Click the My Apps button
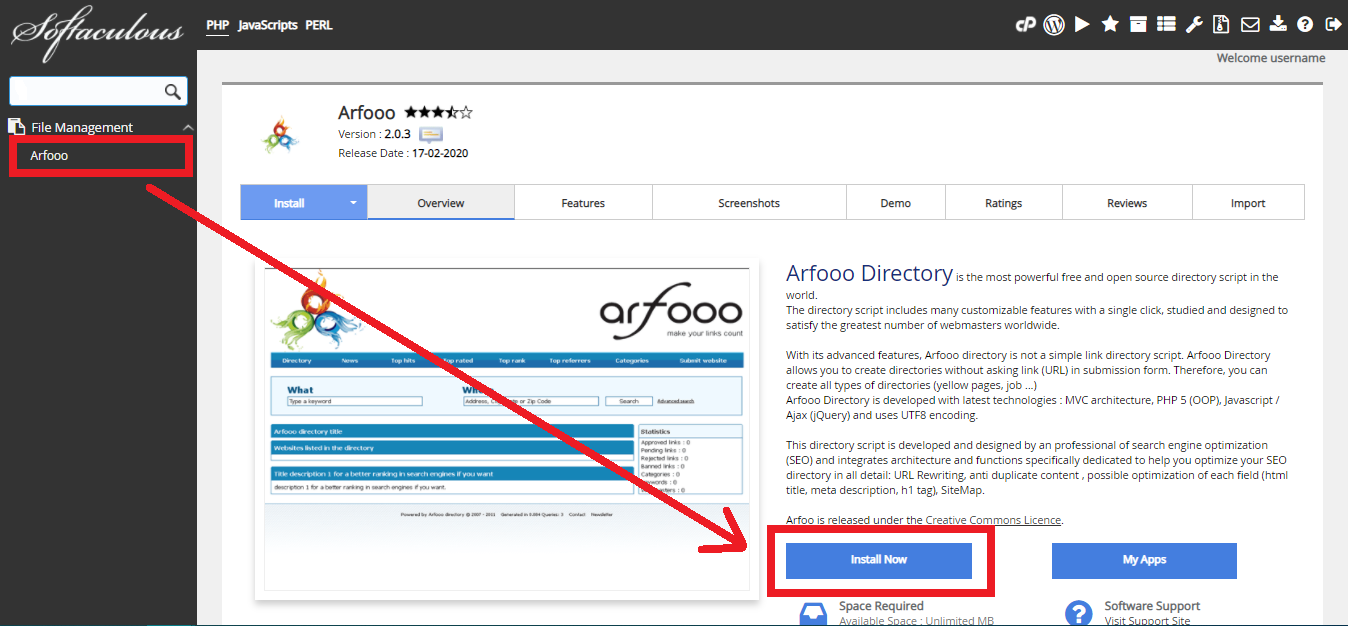Viewport: 1348px width, 626px height. (1144, 560)
